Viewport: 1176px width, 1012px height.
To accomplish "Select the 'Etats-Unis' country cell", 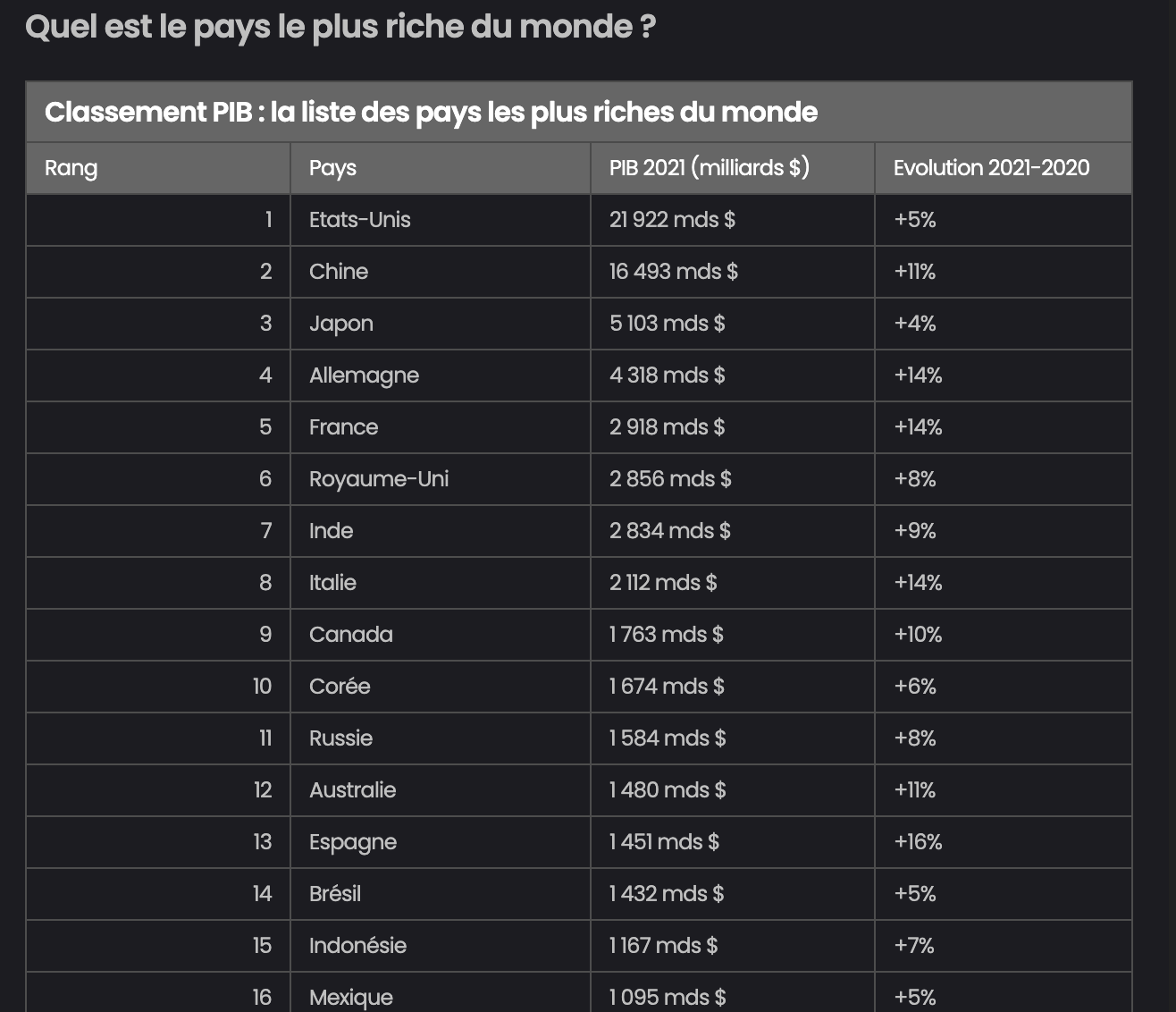I will [x=359, y=220].
